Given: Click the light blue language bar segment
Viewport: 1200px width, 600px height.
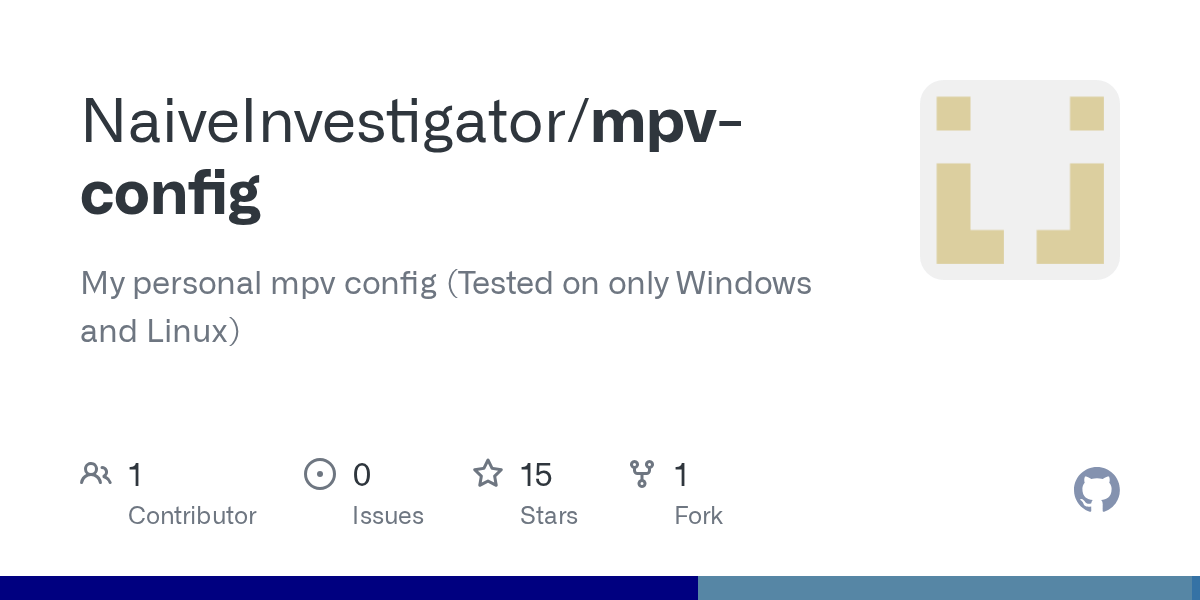Looking at the screenshot, I should pos(945,588).
